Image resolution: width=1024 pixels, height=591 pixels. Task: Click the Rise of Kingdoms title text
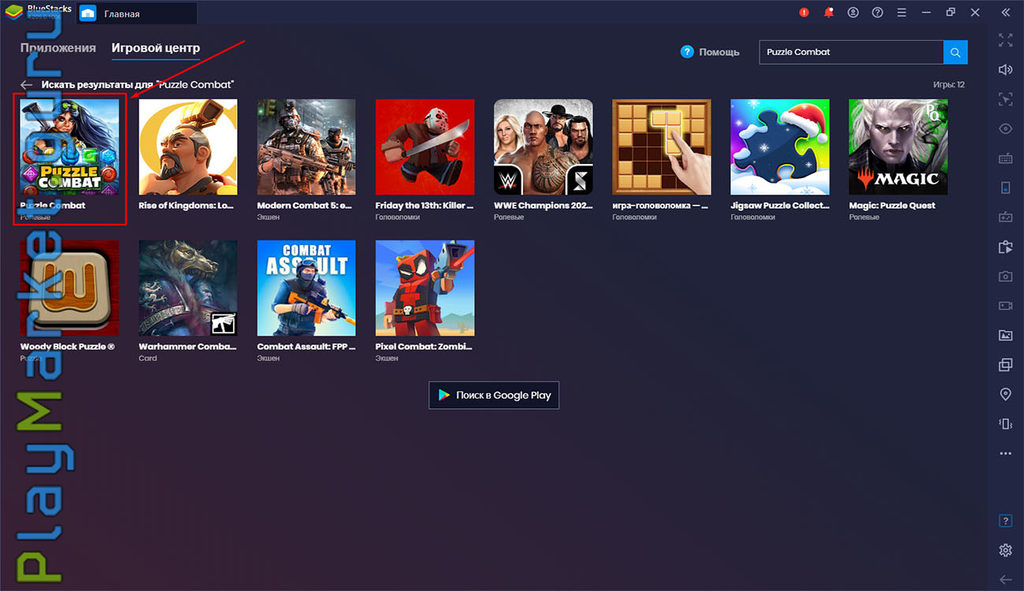coord(186,205)
